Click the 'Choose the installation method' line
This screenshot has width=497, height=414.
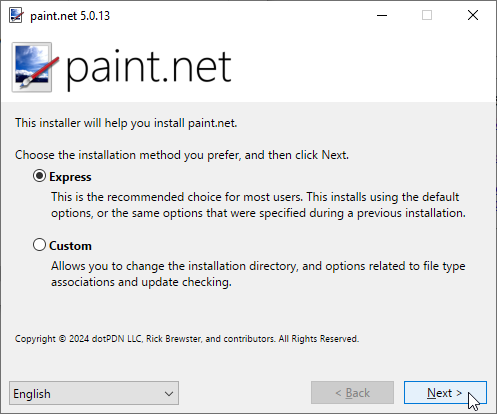[x=182, y=155]
